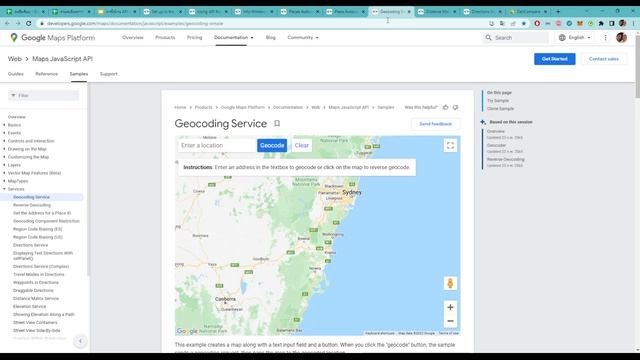
Task: Open browser profile avatar in toolbar
Action: point(622,23)
